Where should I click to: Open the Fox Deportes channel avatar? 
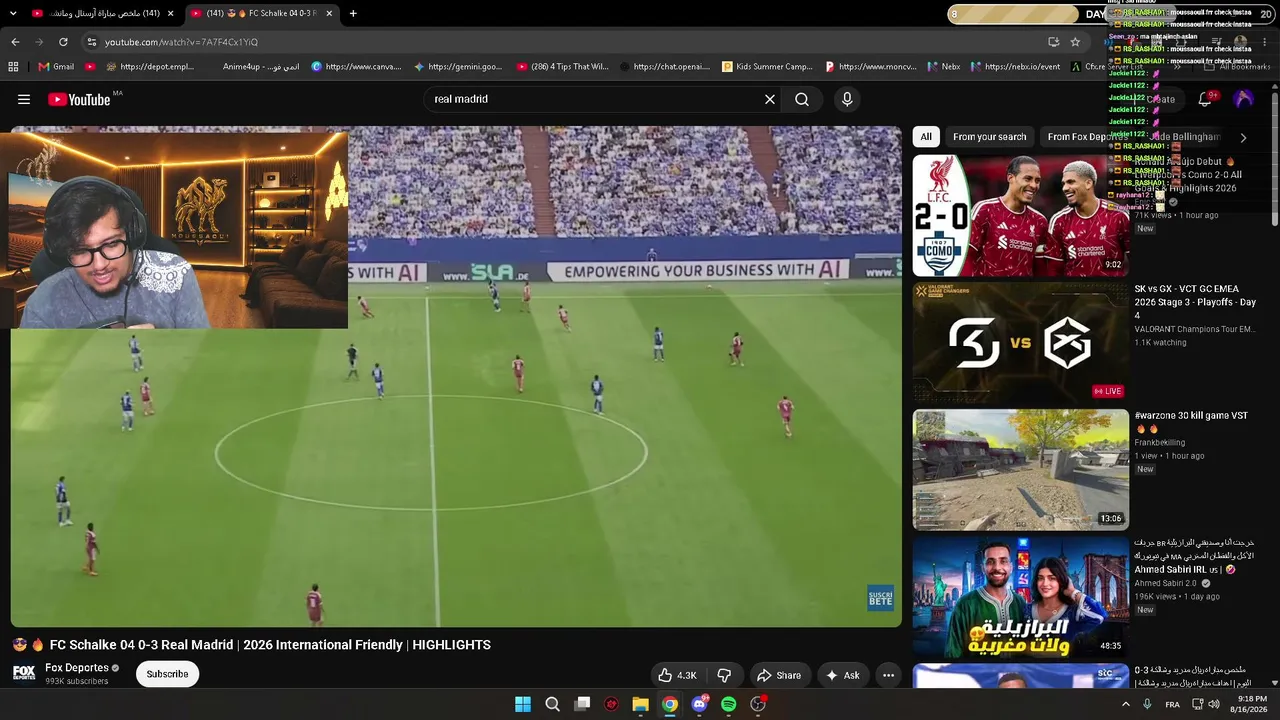[24, 672]
